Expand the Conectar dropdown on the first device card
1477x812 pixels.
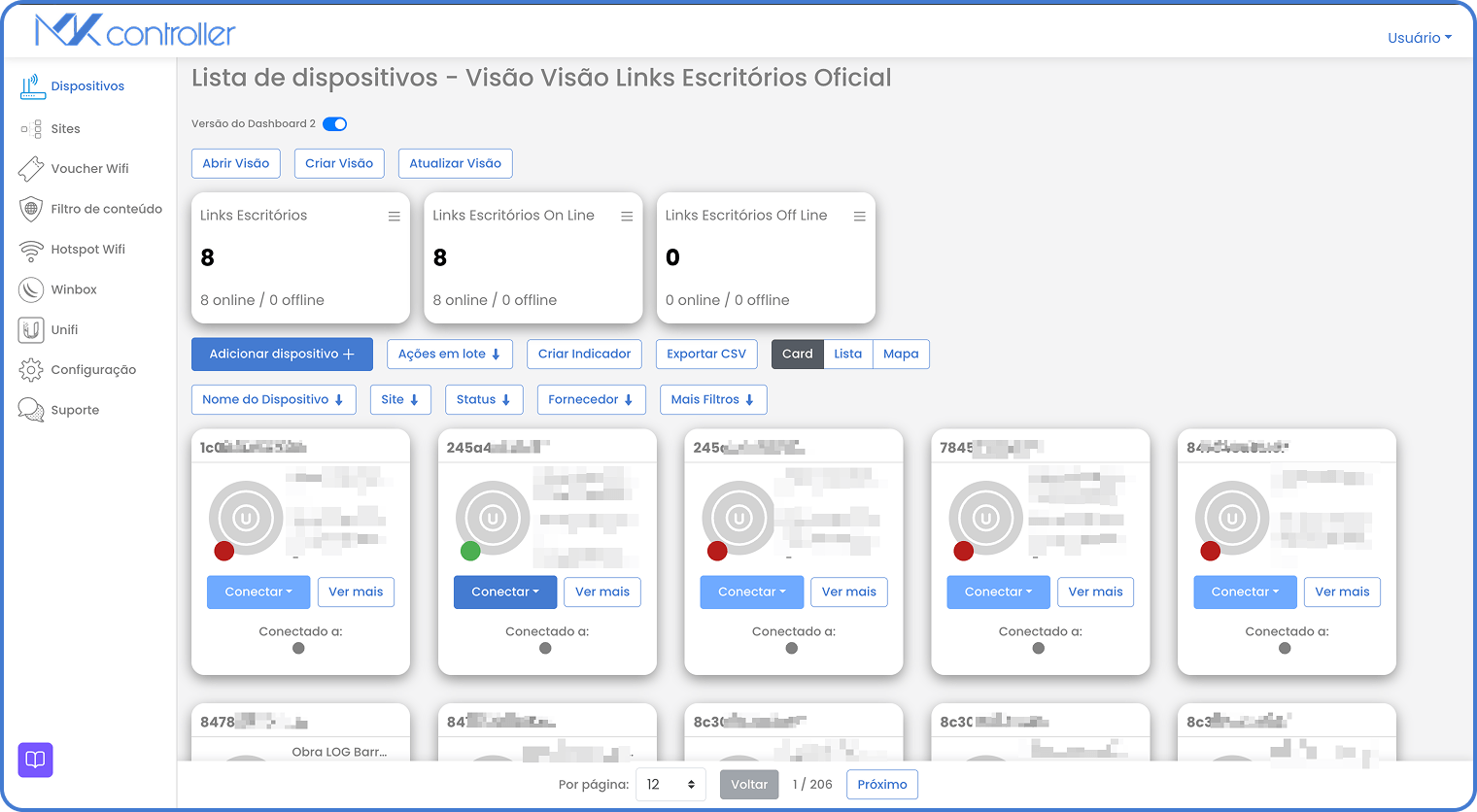(258, 592)
